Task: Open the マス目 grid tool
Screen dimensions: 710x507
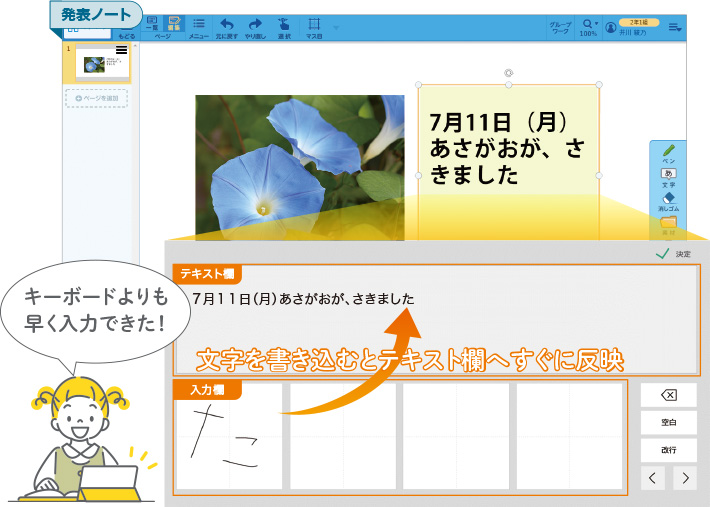Action: point(314,25)
